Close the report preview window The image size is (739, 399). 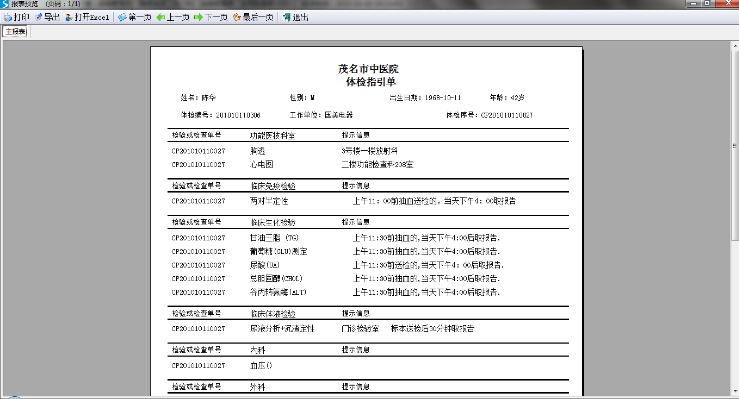coord(726,3)
